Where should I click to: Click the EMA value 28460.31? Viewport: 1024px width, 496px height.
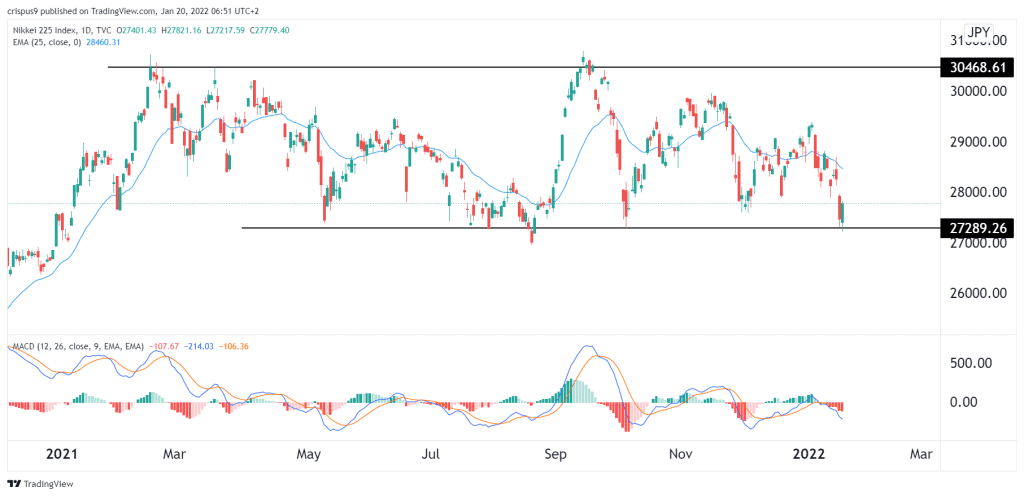101,42
